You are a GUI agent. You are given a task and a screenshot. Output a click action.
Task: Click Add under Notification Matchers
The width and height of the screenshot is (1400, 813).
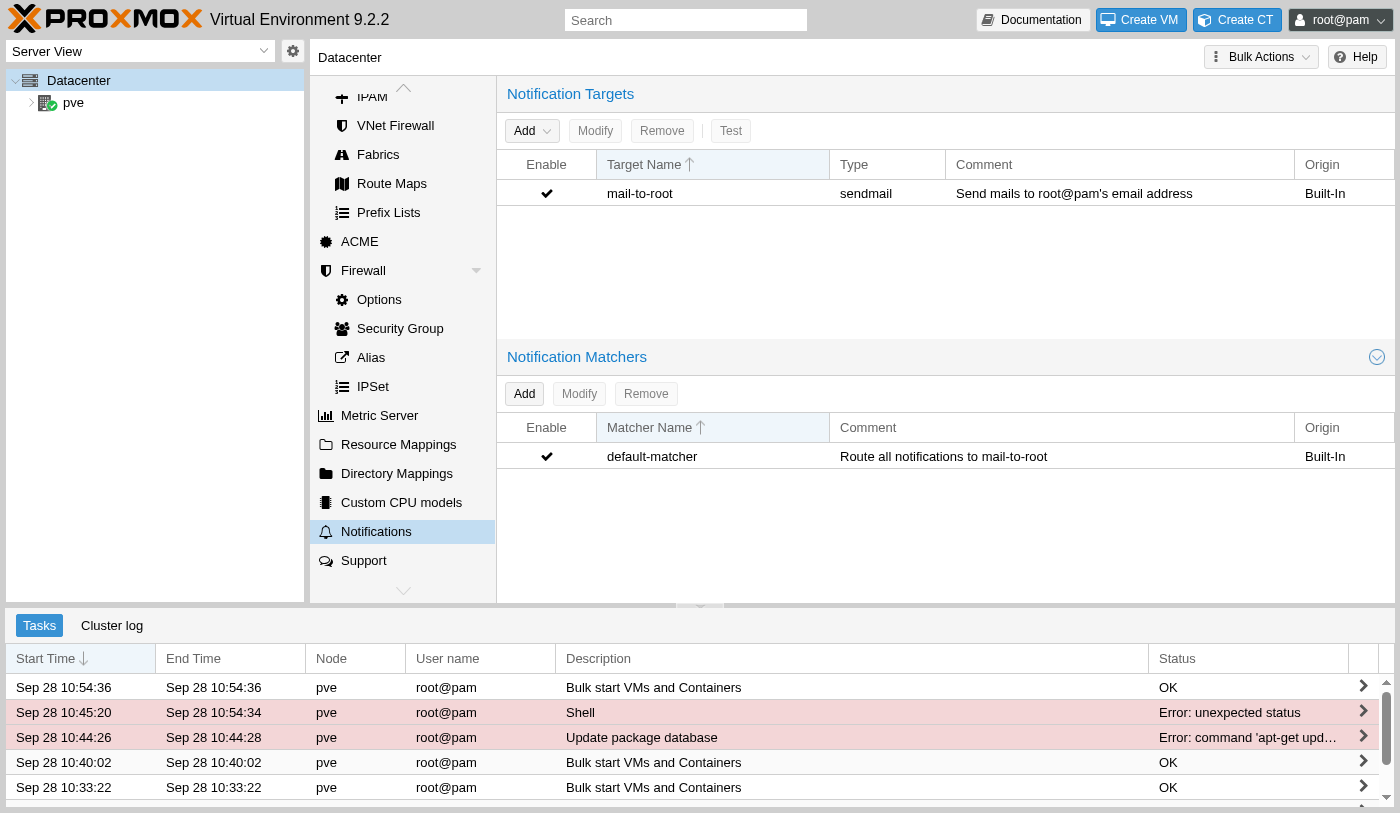525,394
